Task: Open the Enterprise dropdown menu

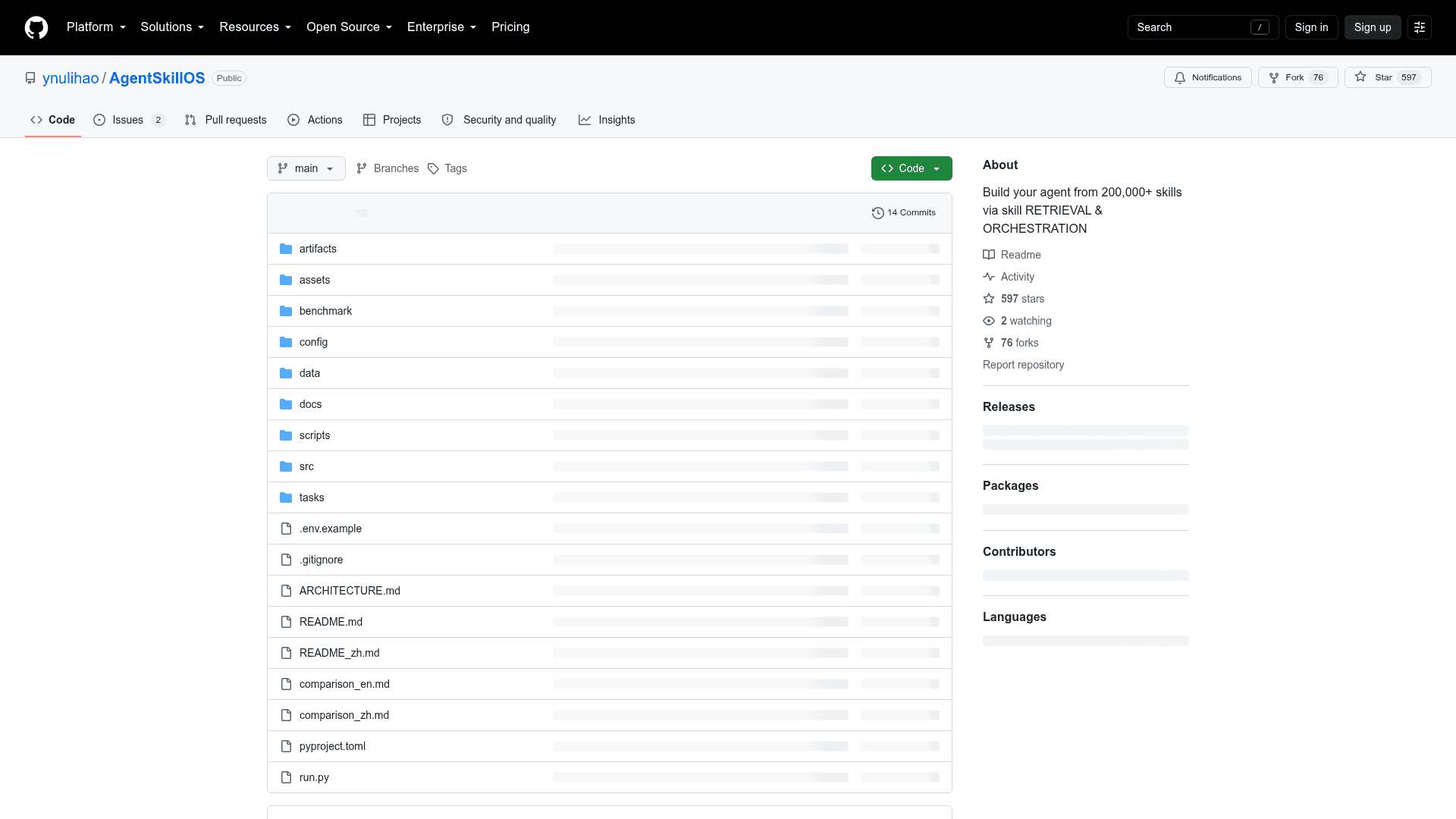Action: click(442, 27)
